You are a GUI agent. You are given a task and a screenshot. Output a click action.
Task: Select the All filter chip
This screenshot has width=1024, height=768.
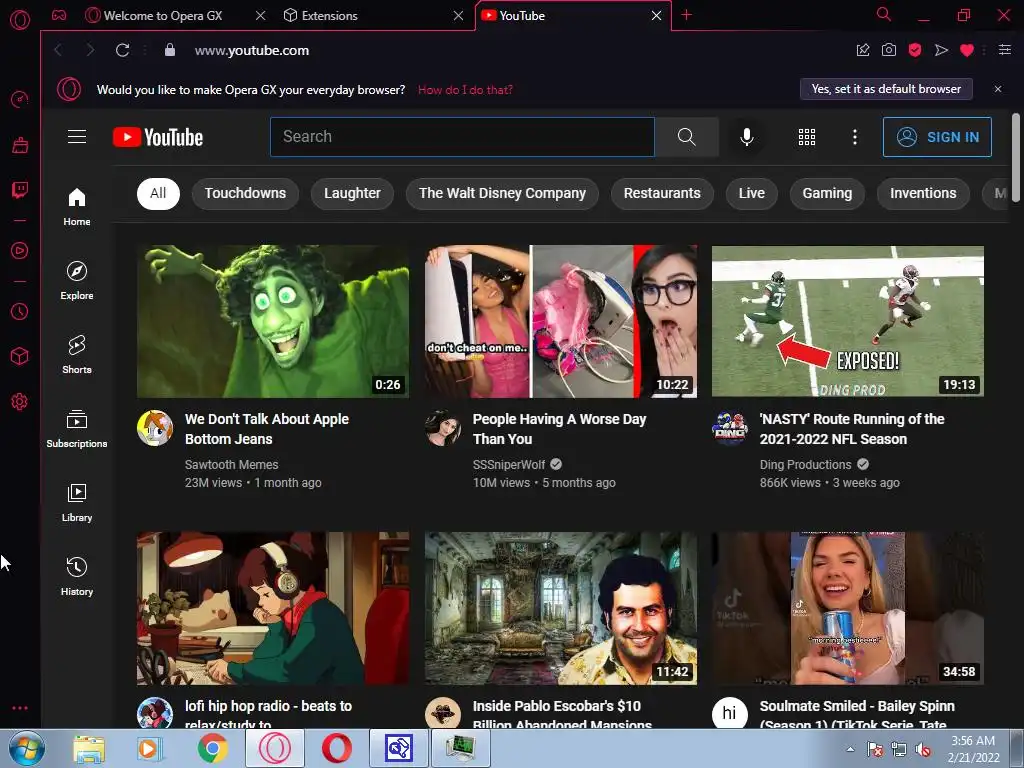click(158, 193)
